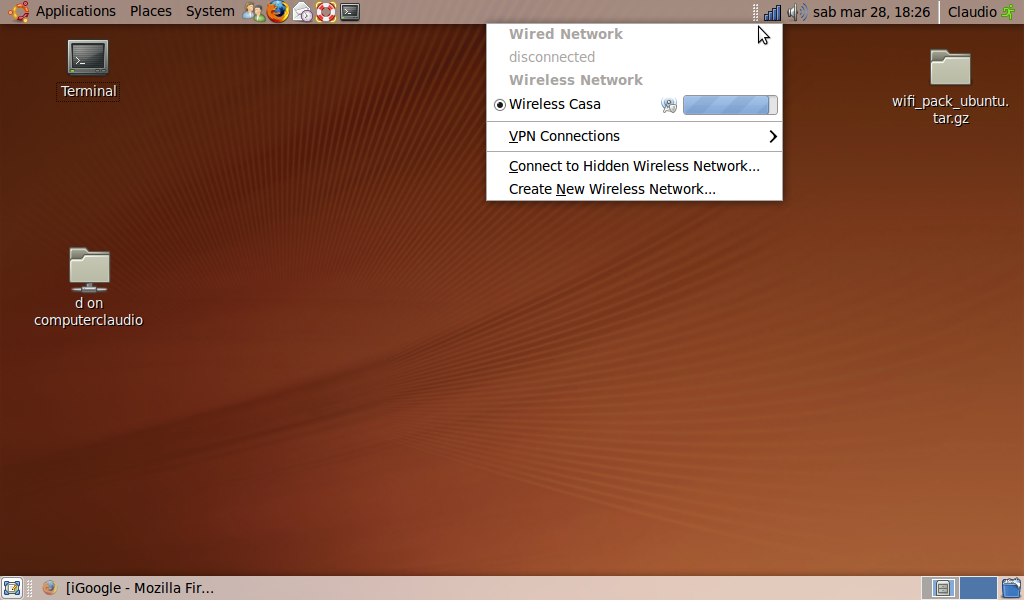This screenshot has height=600, width=1024.
Task: Open the Claudio user switcher
Action: click(981, 12)
